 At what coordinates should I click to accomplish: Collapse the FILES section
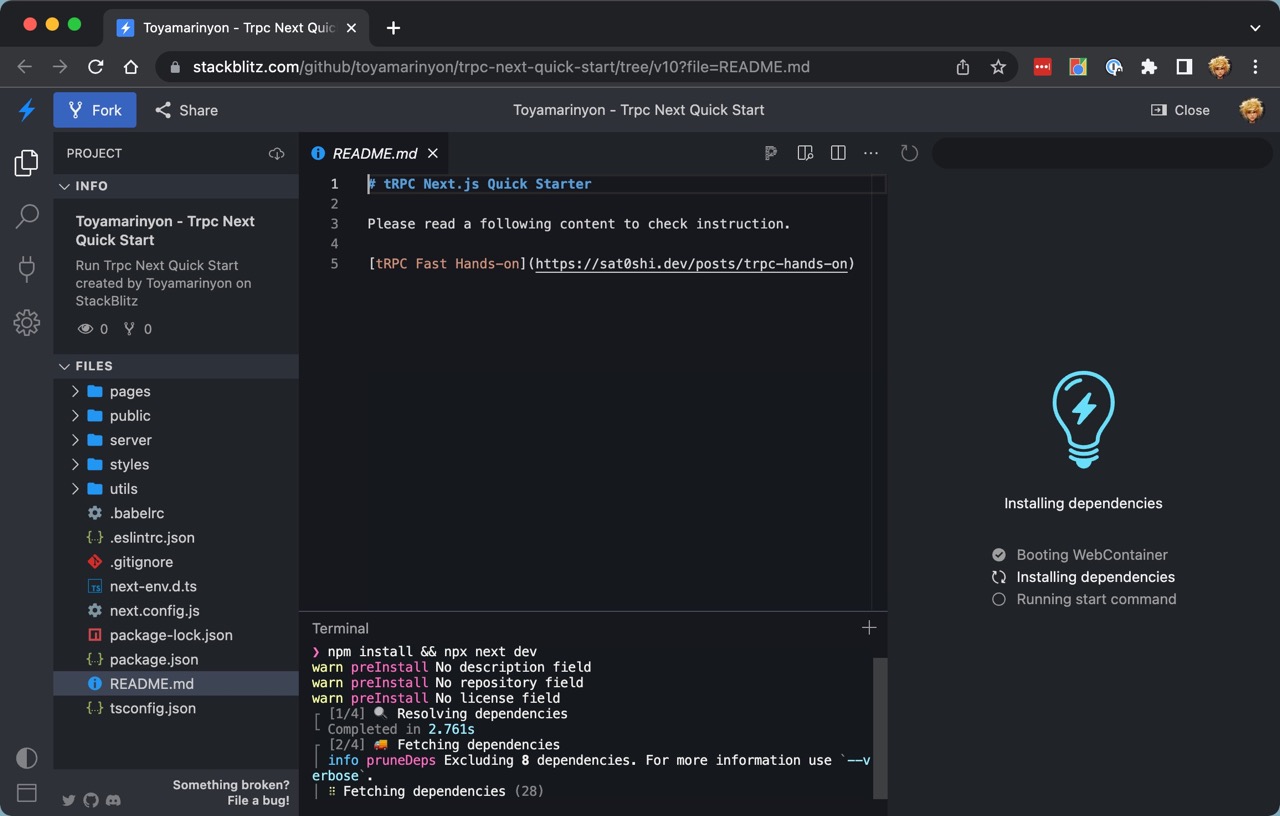click(93, 366)
